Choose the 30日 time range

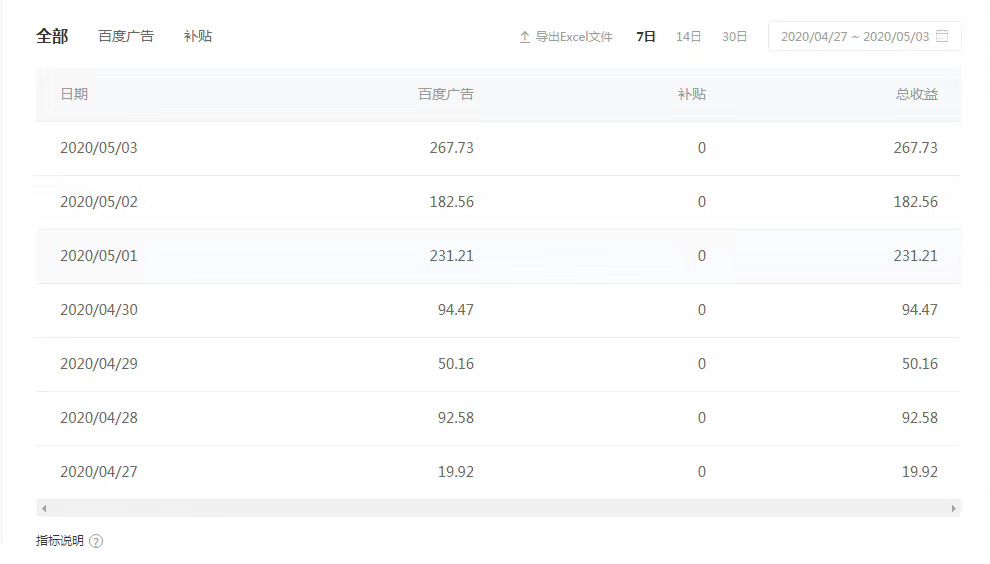point(734,37)
